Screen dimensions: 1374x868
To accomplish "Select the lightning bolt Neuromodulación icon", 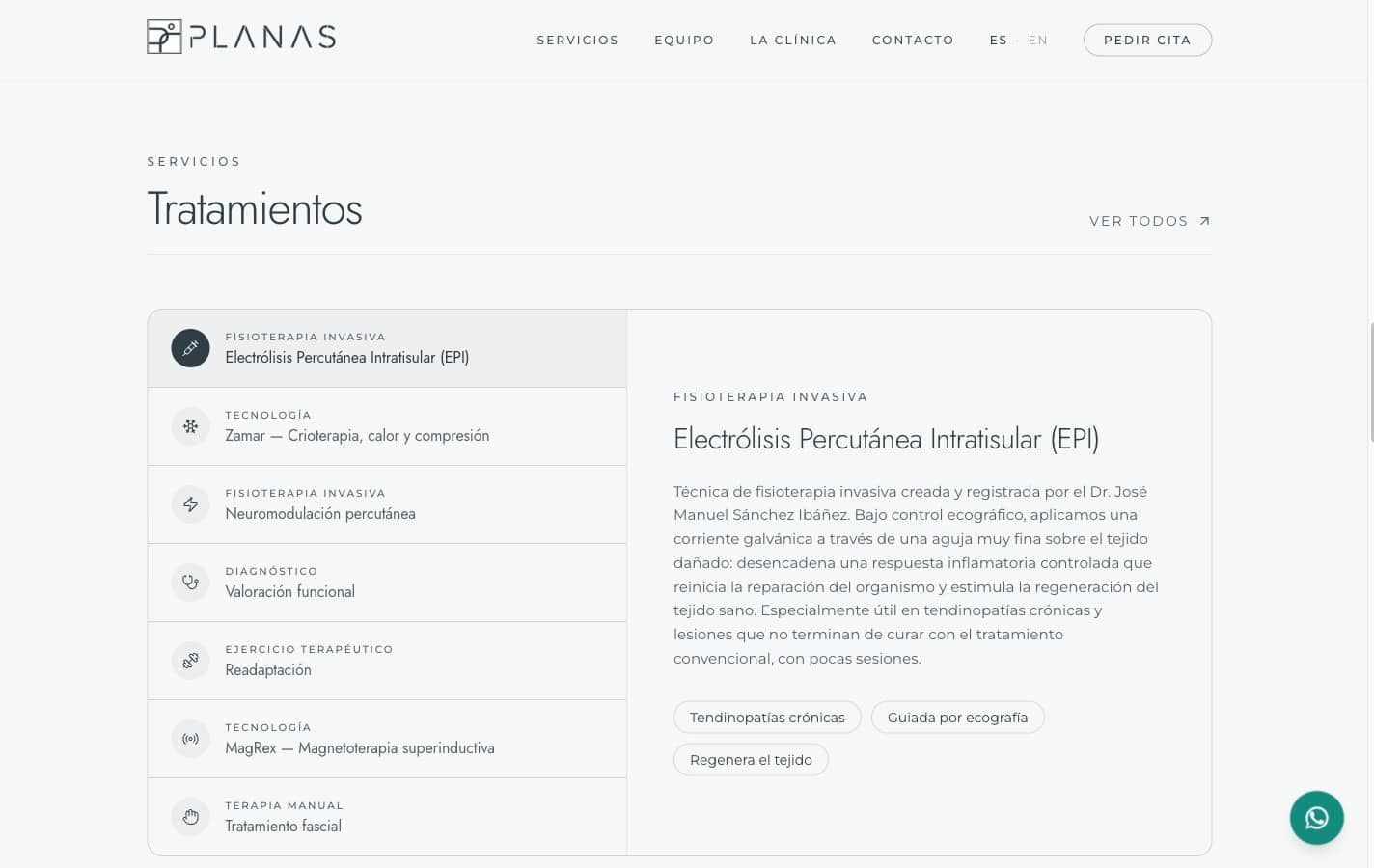I will click(x=190, y=504).
